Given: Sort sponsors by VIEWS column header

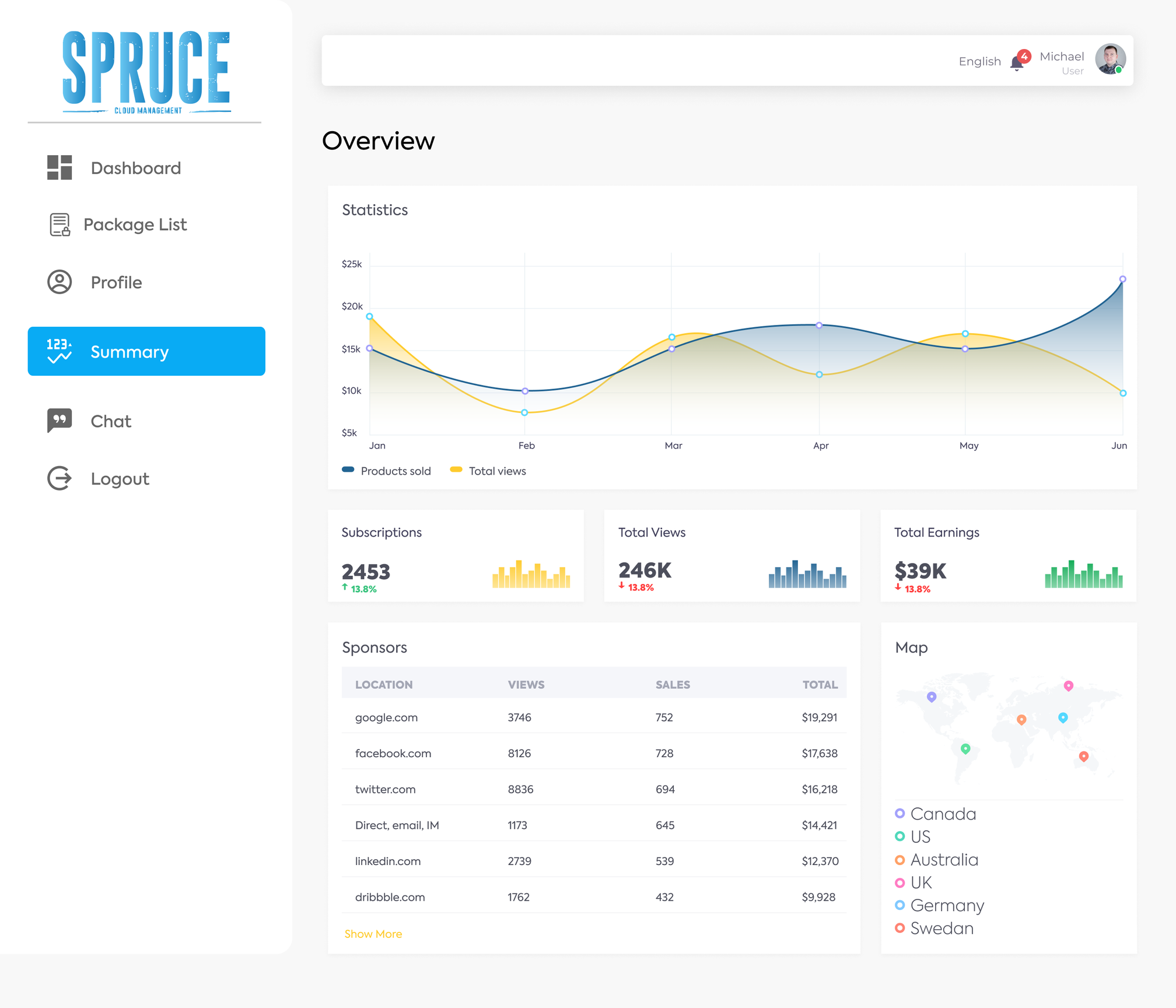Looking at the screenshot, I should [526, 684].
